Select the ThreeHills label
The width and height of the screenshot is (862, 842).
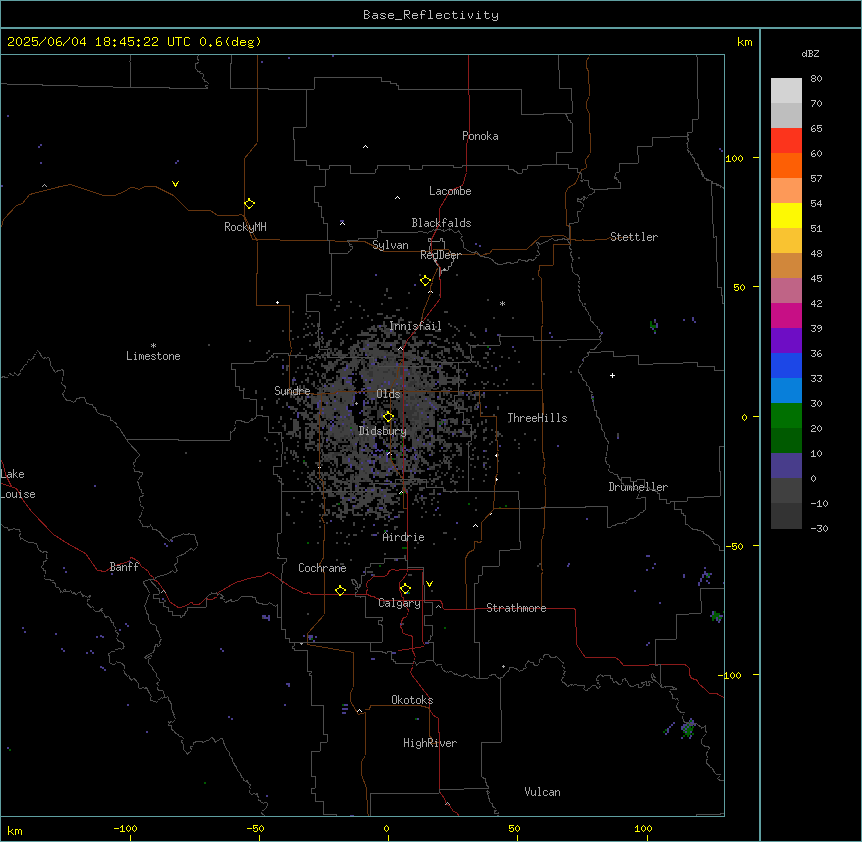click(537, 418)
